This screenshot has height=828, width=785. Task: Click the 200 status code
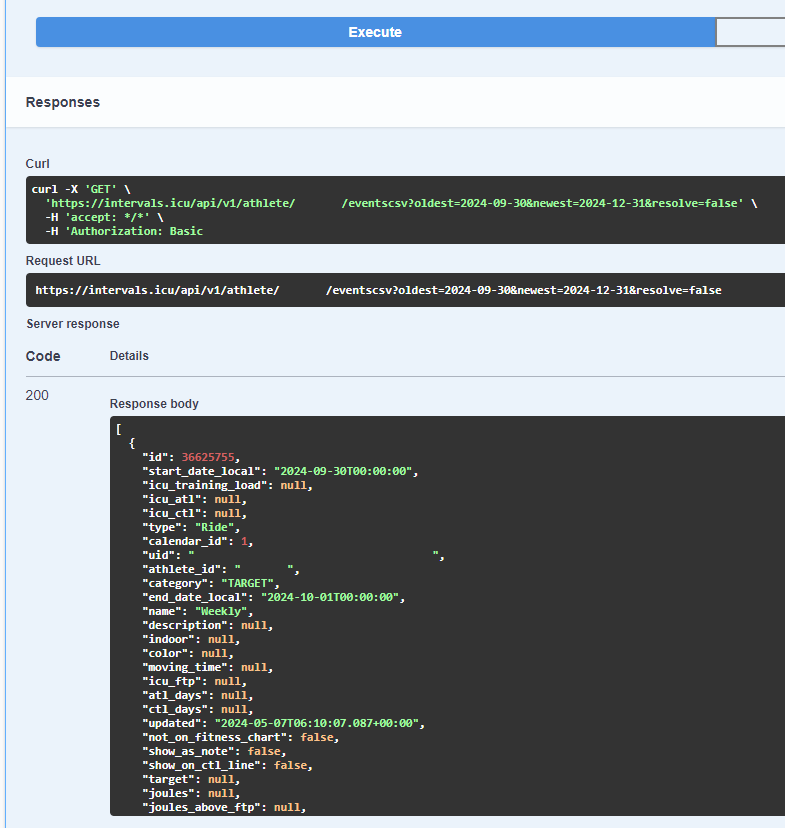pyautogui.click(x=37, y=396)
